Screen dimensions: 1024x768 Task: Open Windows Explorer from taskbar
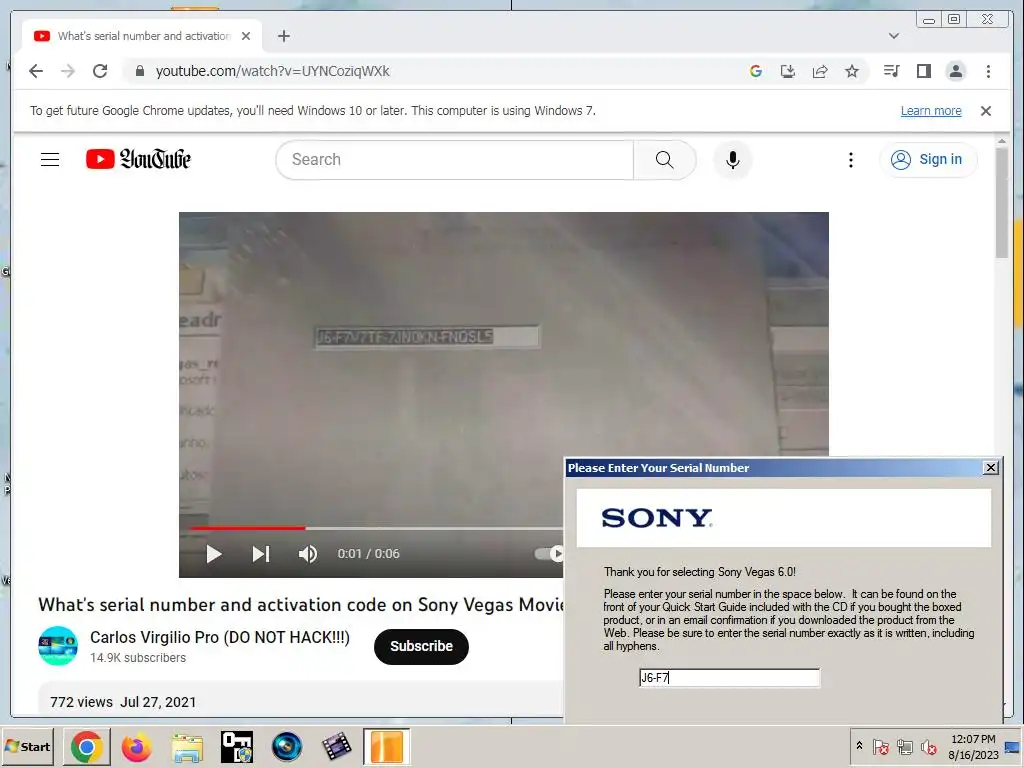pyautogui.click(x=187, y=747)
